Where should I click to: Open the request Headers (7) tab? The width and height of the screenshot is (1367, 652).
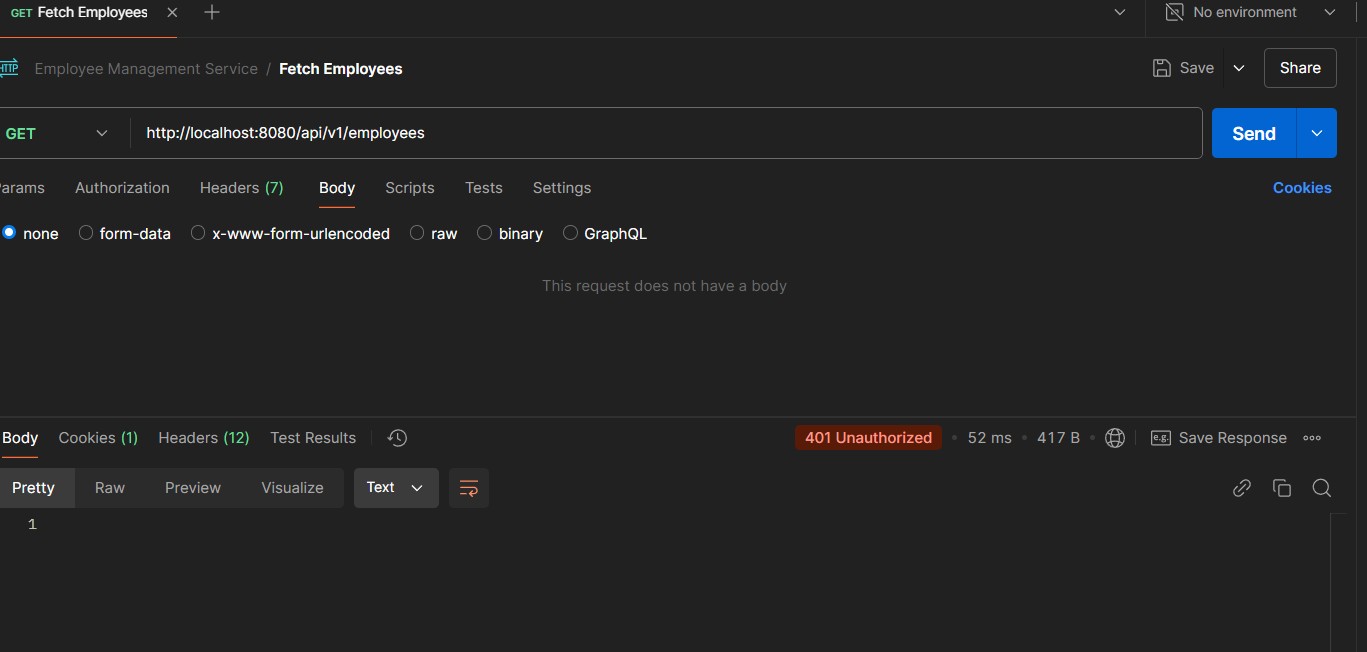click(x=242, y=188)
